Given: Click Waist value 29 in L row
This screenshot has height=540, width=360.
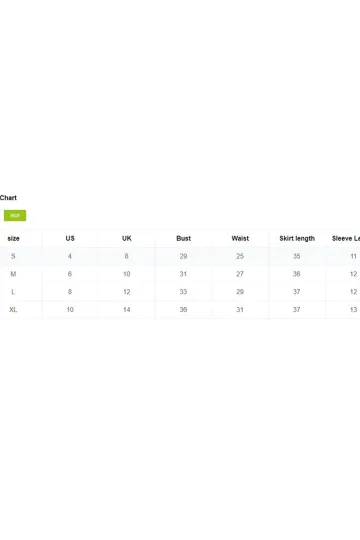Looking at the screenshot, I should [240, 292].
